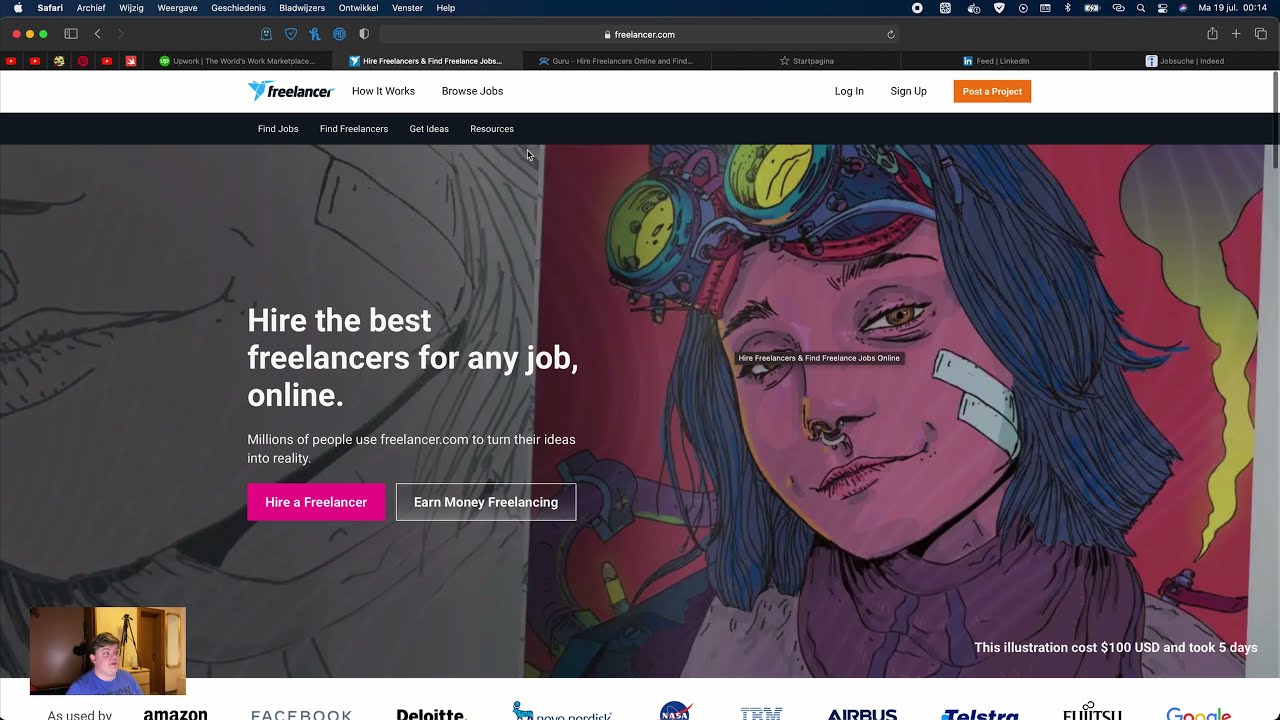The image size is (1280, 720).
Task: Open the pinned Pinterest tab
Action: coord(83,61)
